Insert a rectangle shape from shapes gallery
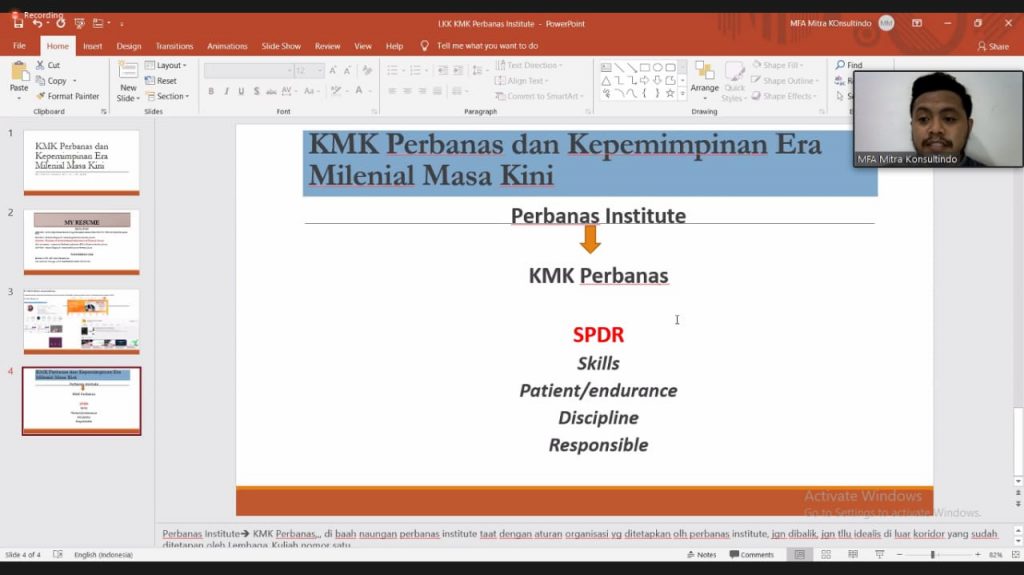The height and width of the screenshot is (575, 1024). click(x=645, y=67)
